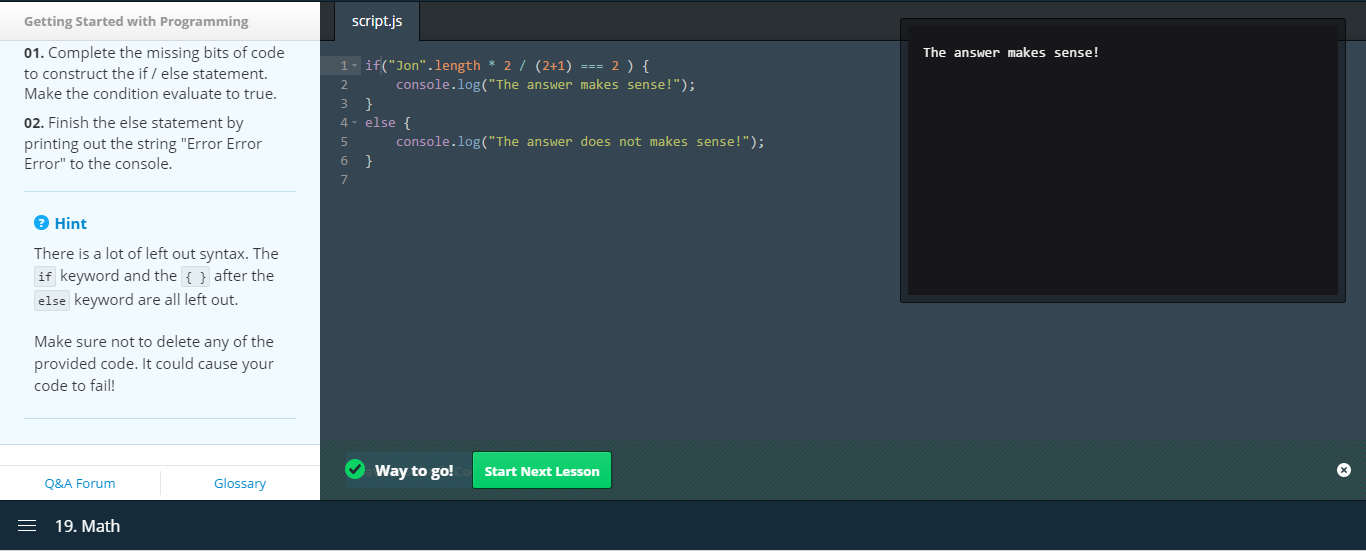Image resolution: width=1366 pixels, height=551 pixels.
Task: Click the "Make sure not to delete" hint paragraph
Action: point(154,364)
